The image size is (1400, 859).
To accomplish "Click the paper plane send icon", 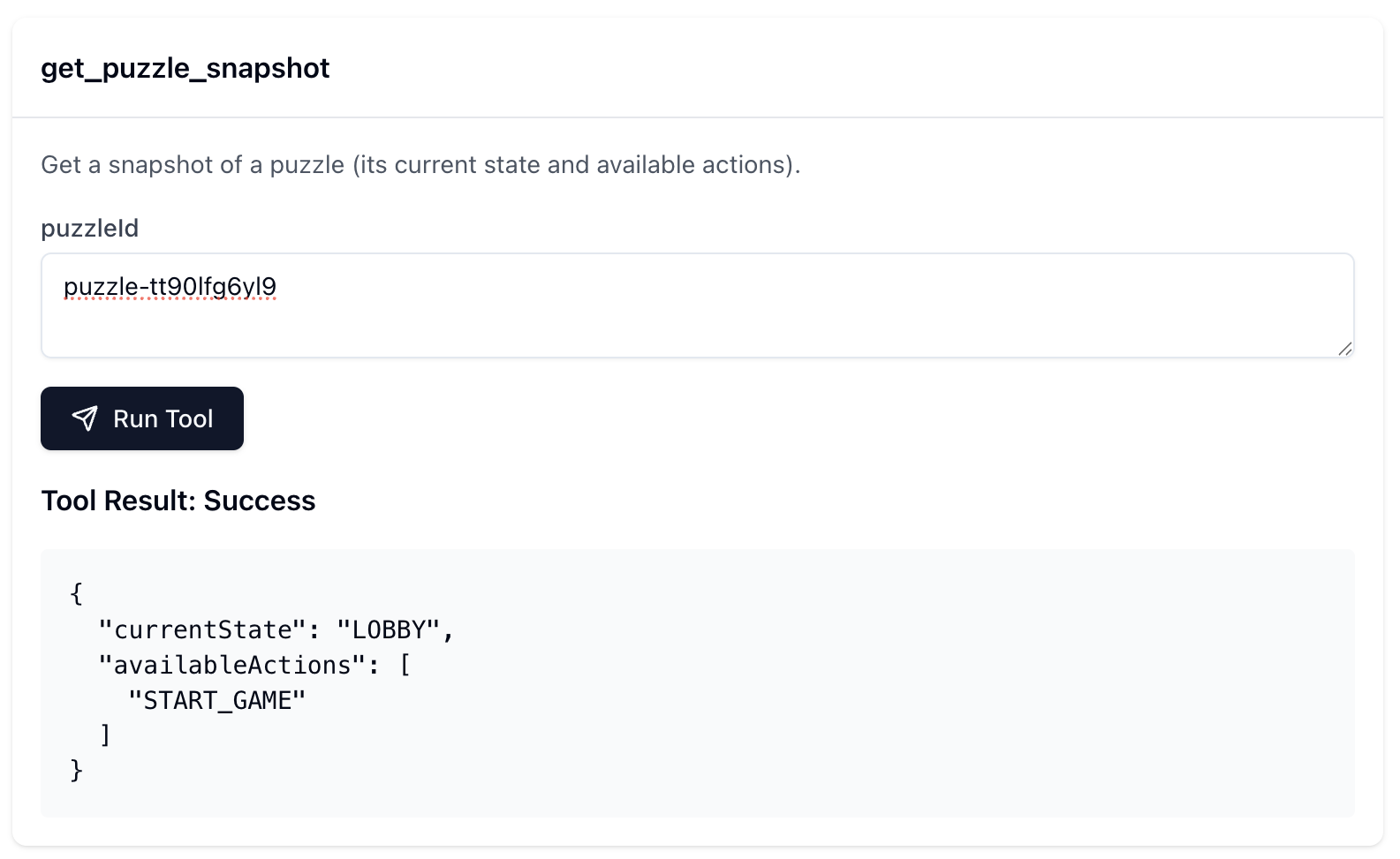I will [86, 419].
